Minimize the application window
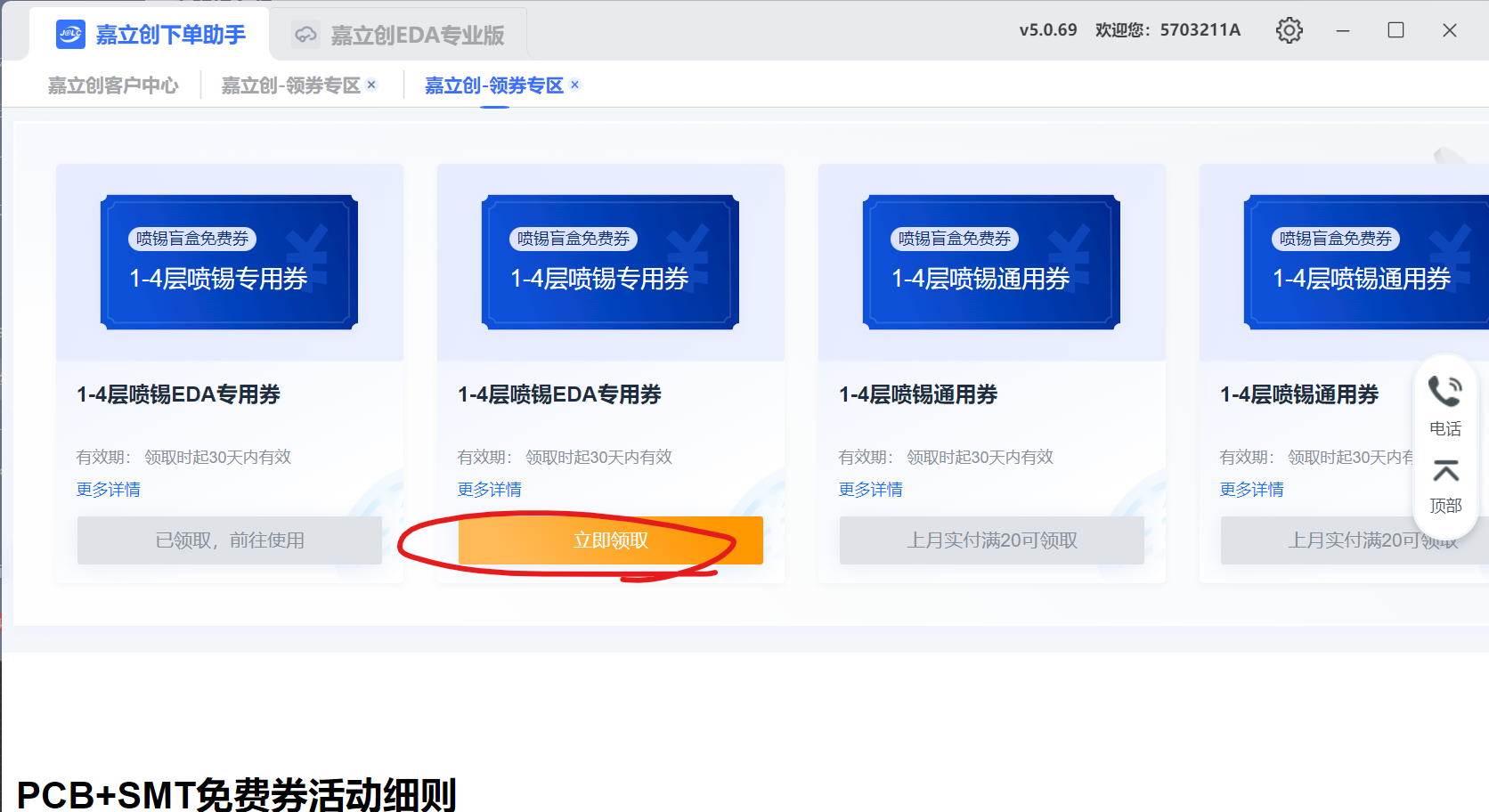 [1343, 30]
